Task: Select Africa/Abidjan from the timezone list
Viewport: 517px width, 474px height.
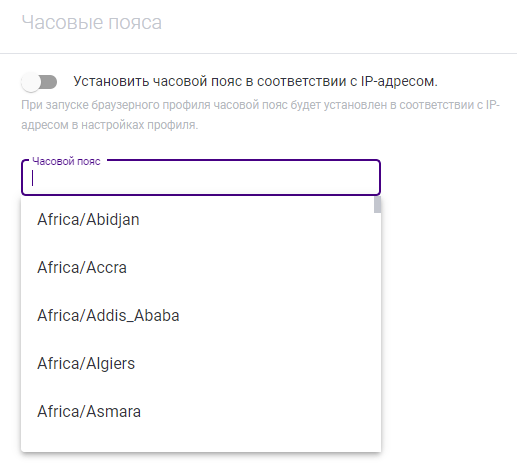Action: tap(201, 220)
